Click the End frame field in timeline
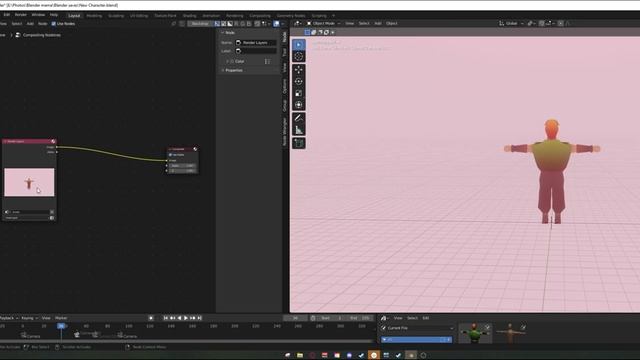The height and width of the screenshot is (360, 640). click(x=360, y=318)
